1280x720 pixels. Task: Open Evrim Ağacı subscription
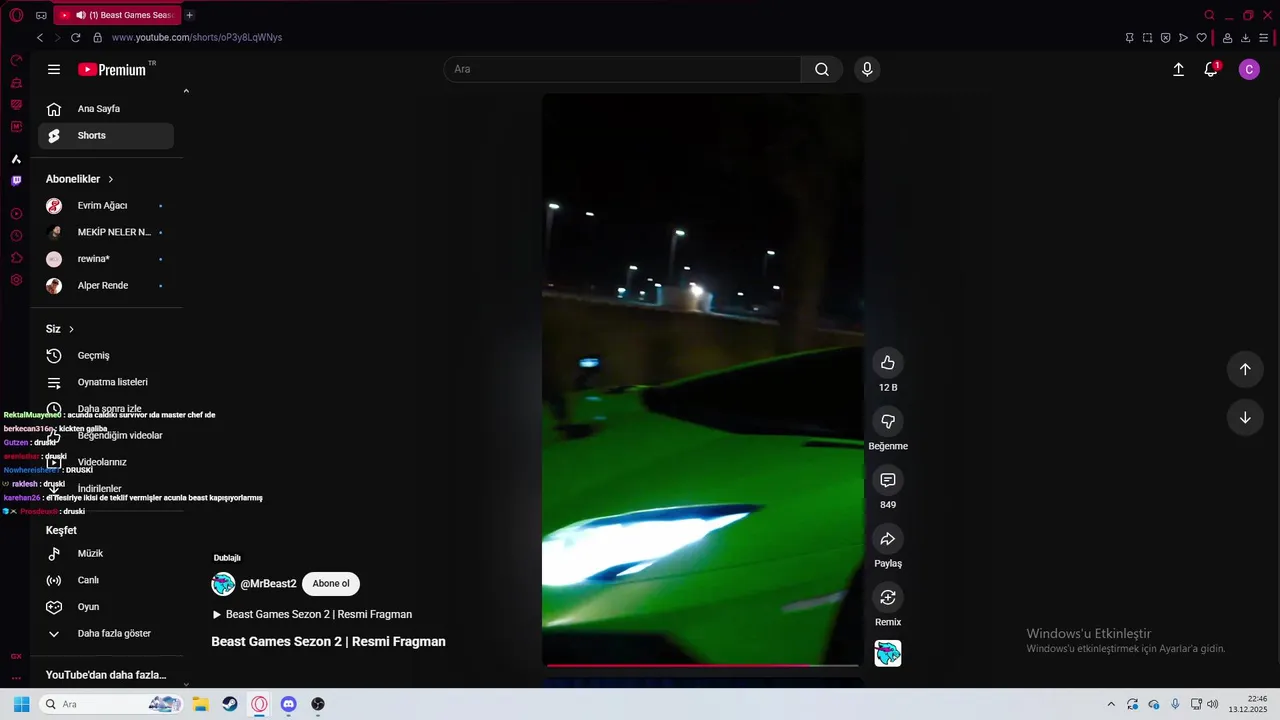pyautogui.click(x=106, y=206)
